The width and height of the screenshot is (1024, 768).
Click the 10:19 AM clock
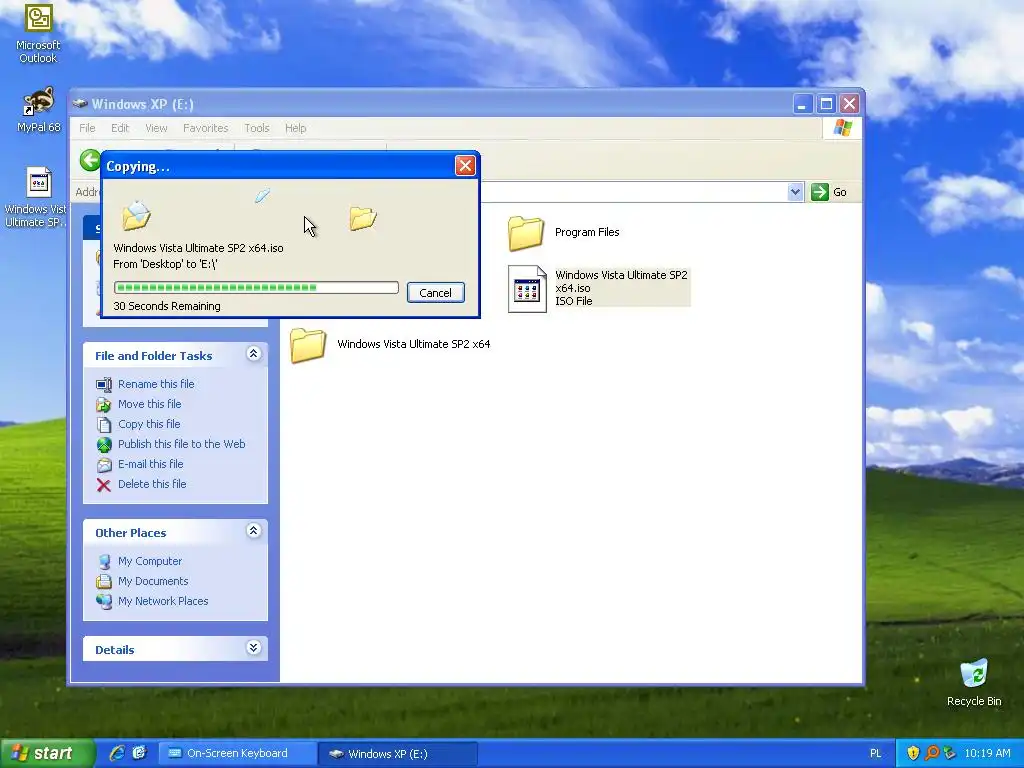(x=987, y=753)
